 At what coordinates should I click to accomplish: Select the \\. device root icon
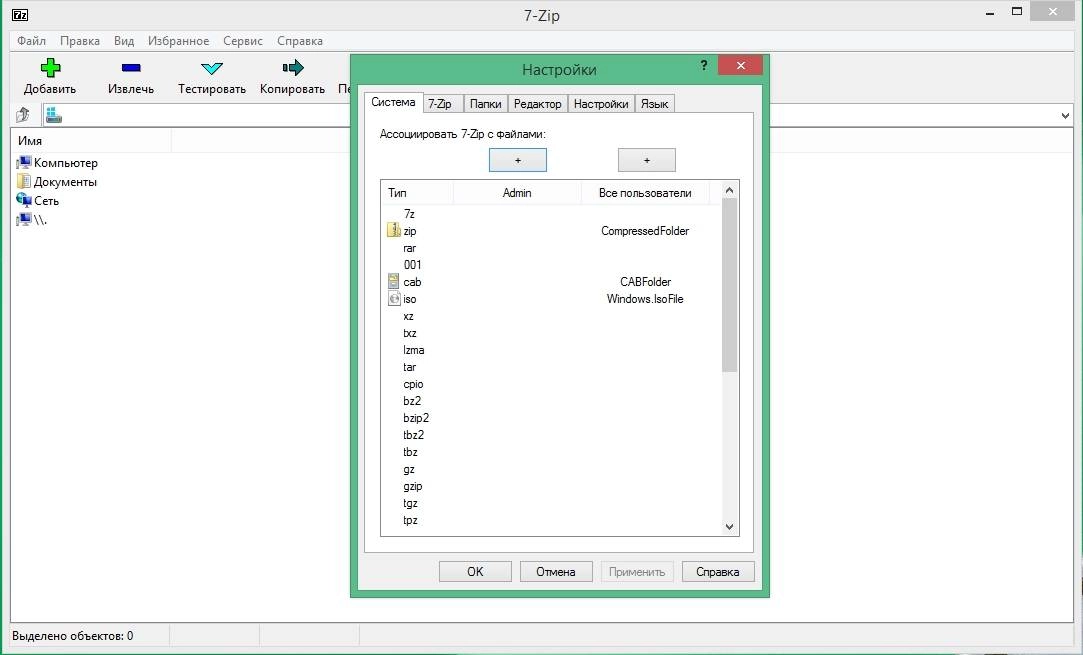click(x=24, y=220)
